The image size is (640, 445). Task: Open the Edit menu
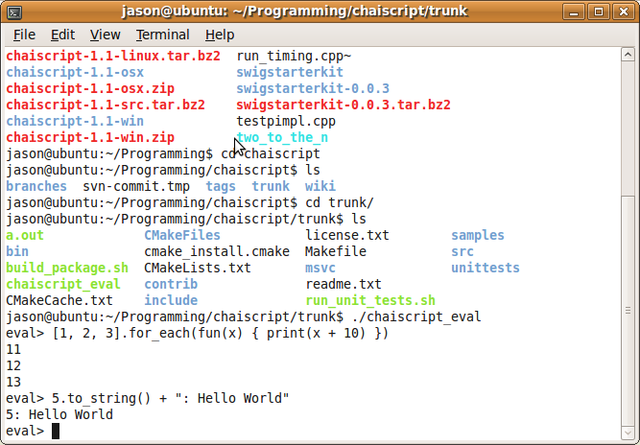click(x=62, y=35)
